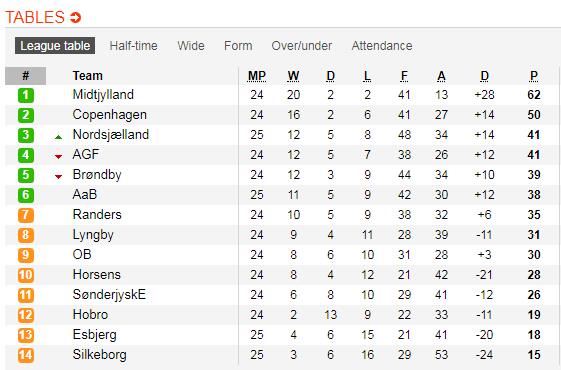
Task: Click the green position 1 badge
Action: pyautogui.click(x=26, y=95)
